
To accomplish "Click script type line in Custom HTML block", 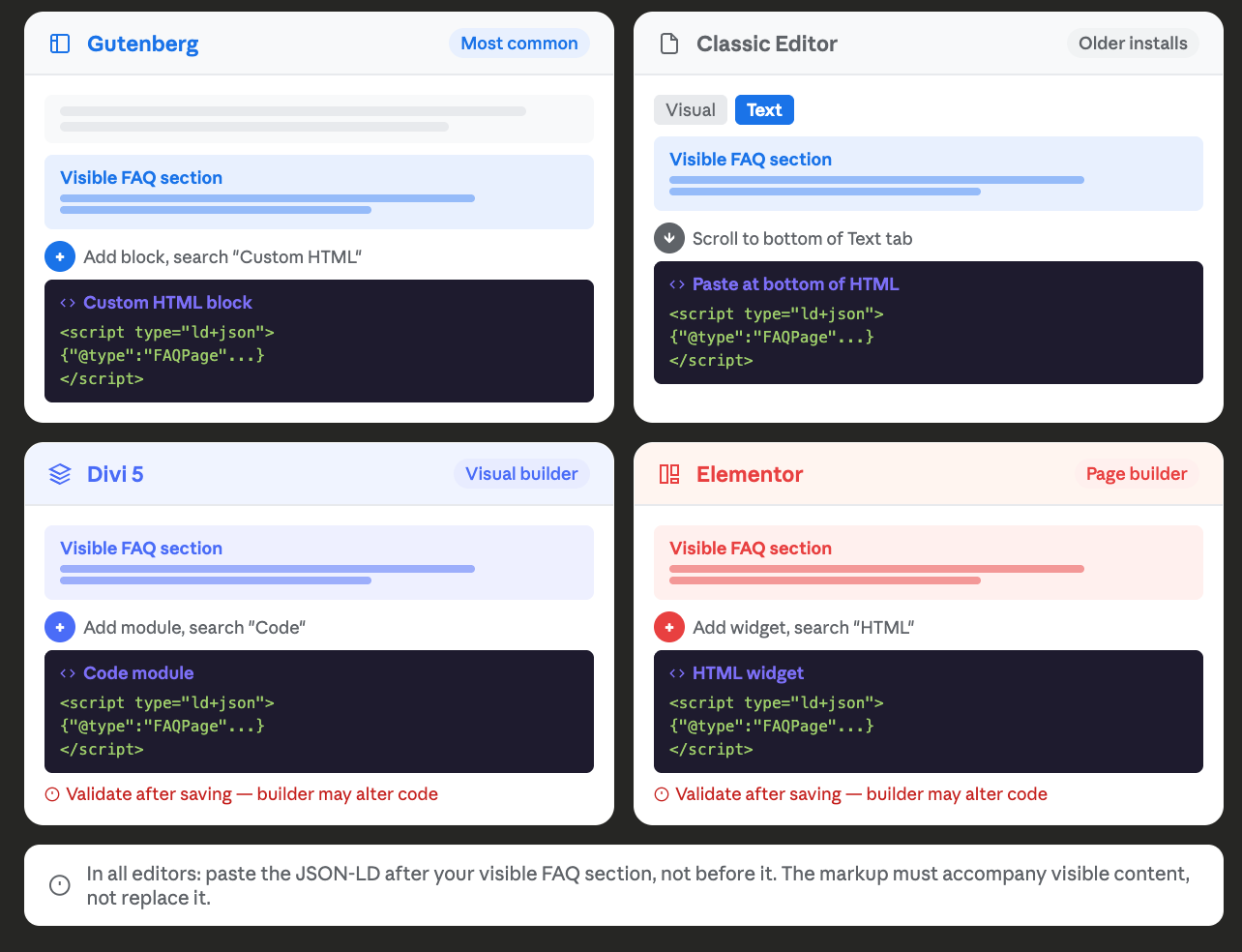I will coord(167,333).
